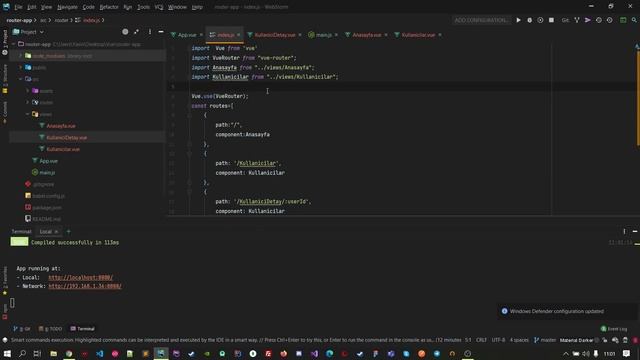Open the Project view dropdown

28,32
